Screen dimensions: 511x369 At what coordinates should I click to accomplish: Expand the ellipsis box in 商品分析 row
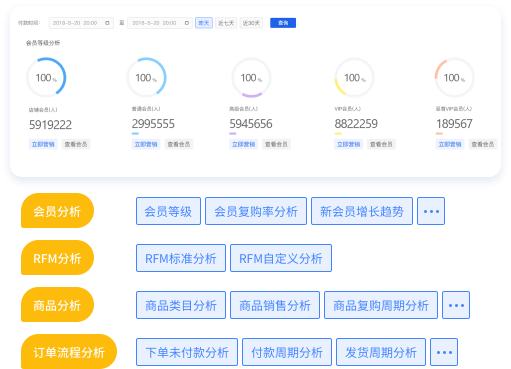tap(456, 305)
